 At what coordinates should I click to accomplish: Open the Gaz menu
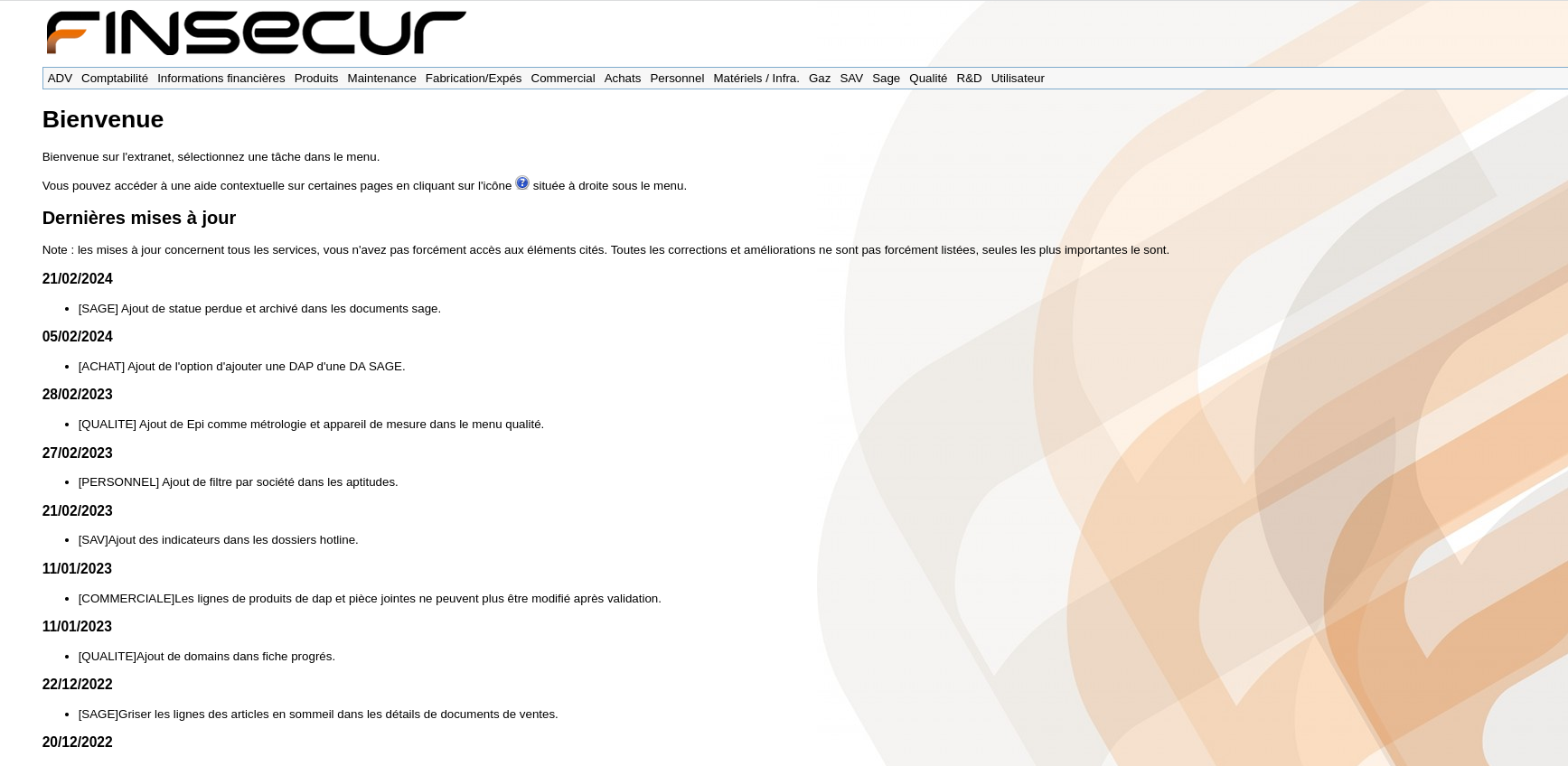pyautogui.click(x=820, y=79)
